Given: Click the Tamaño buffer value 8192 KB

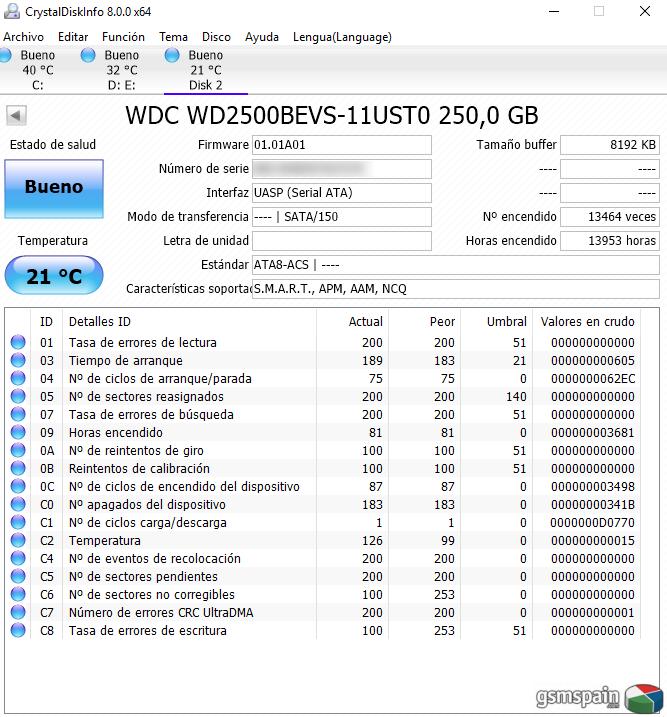Looking at the screenshot, I should 610,145.
